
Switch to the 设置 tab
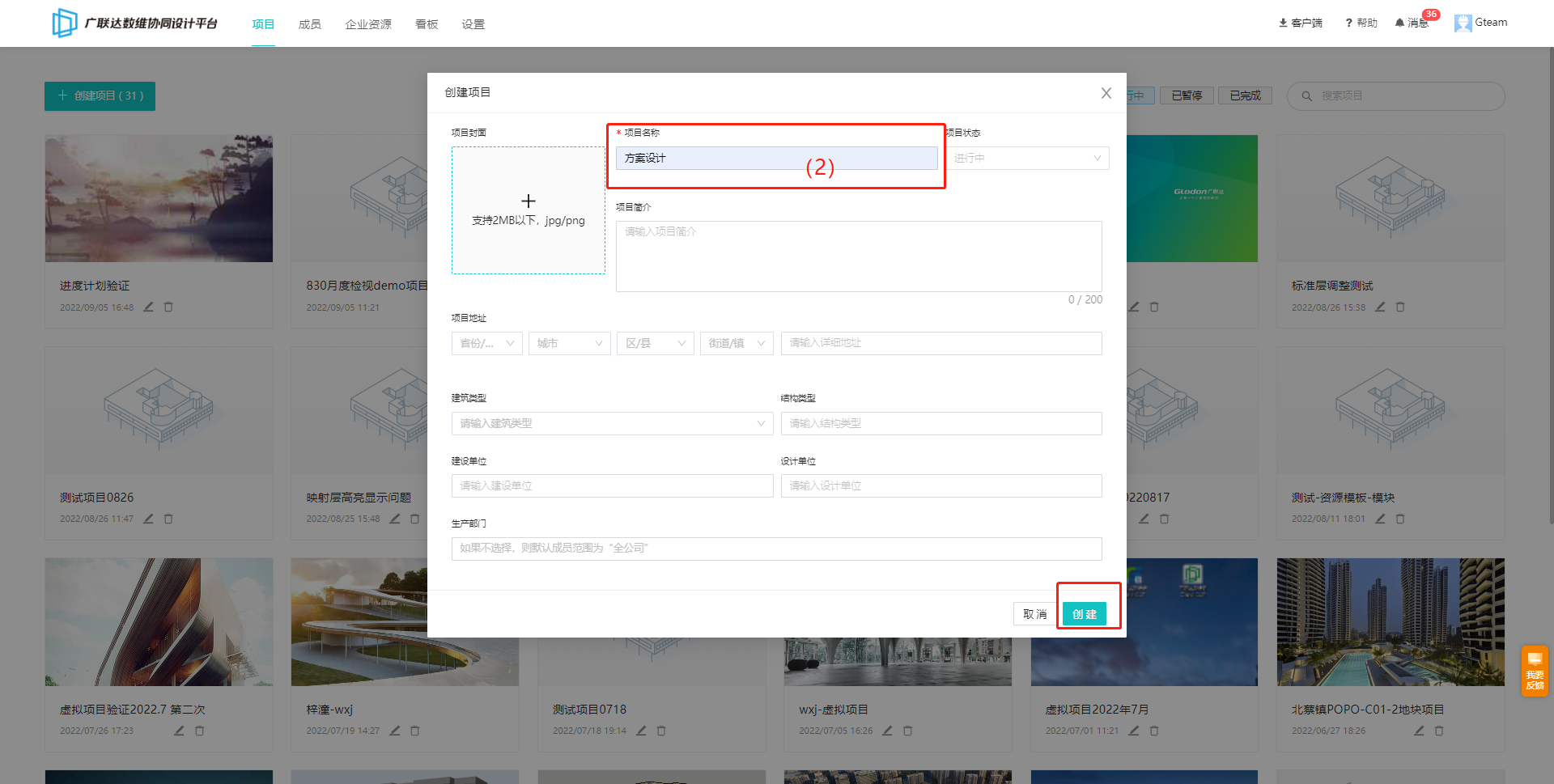point(473,24)
